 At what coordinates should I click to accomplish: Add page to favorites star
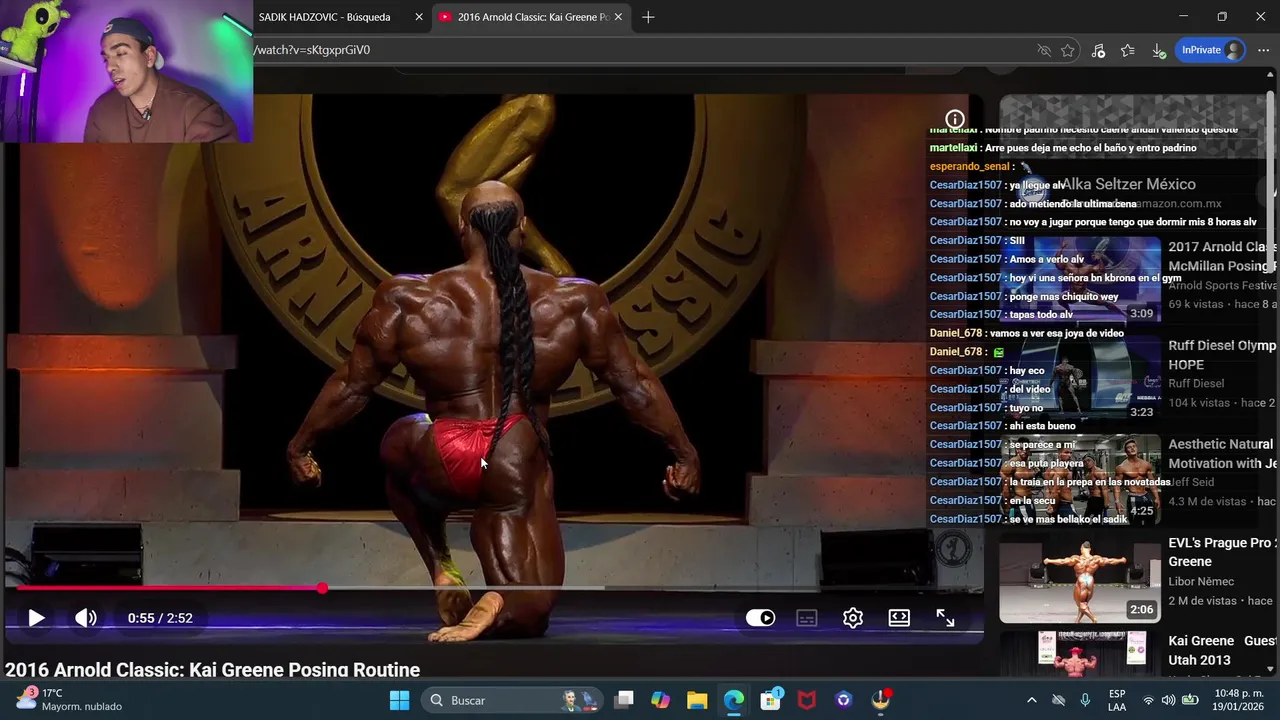point(1068,50)
